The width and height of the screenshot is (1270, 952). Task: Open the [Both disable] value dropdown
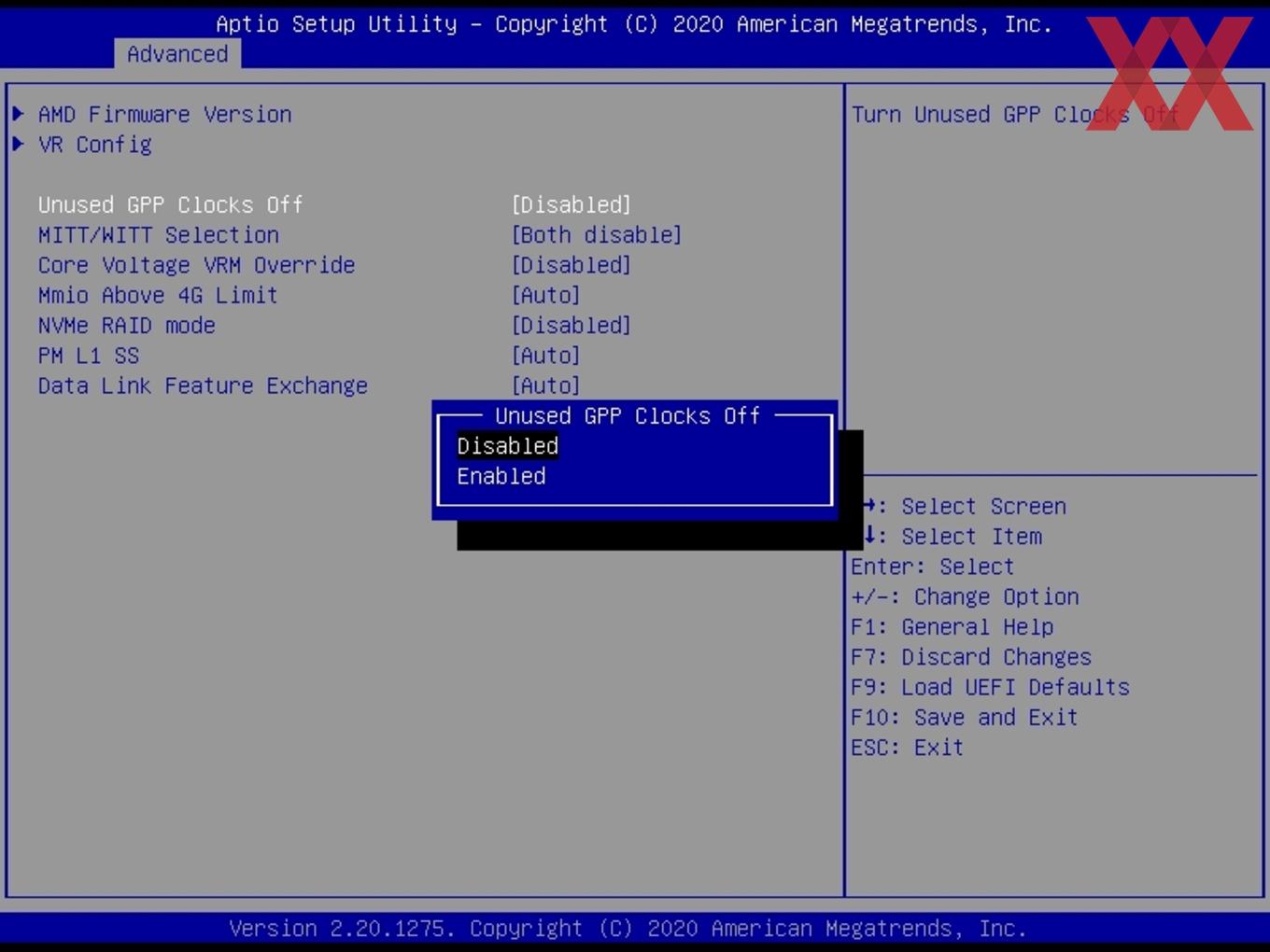click(597, 235)
